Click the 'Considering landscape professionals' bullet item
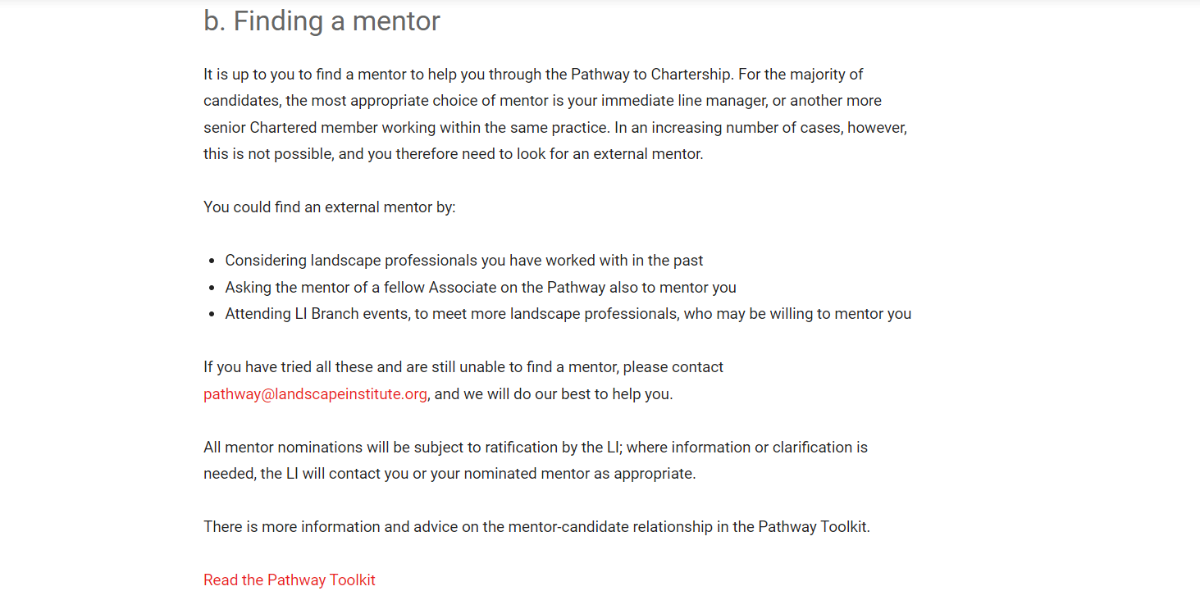 tap(464, 260)
